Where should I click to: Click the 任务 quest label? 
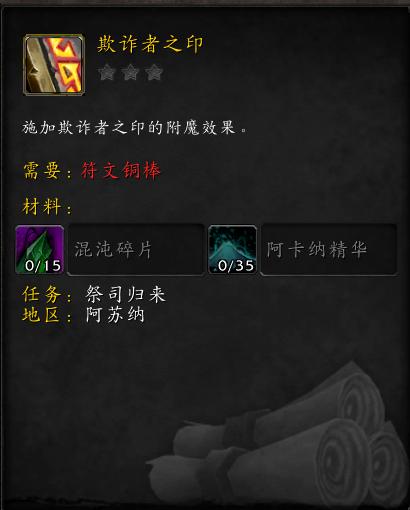(x=42, y=294)
